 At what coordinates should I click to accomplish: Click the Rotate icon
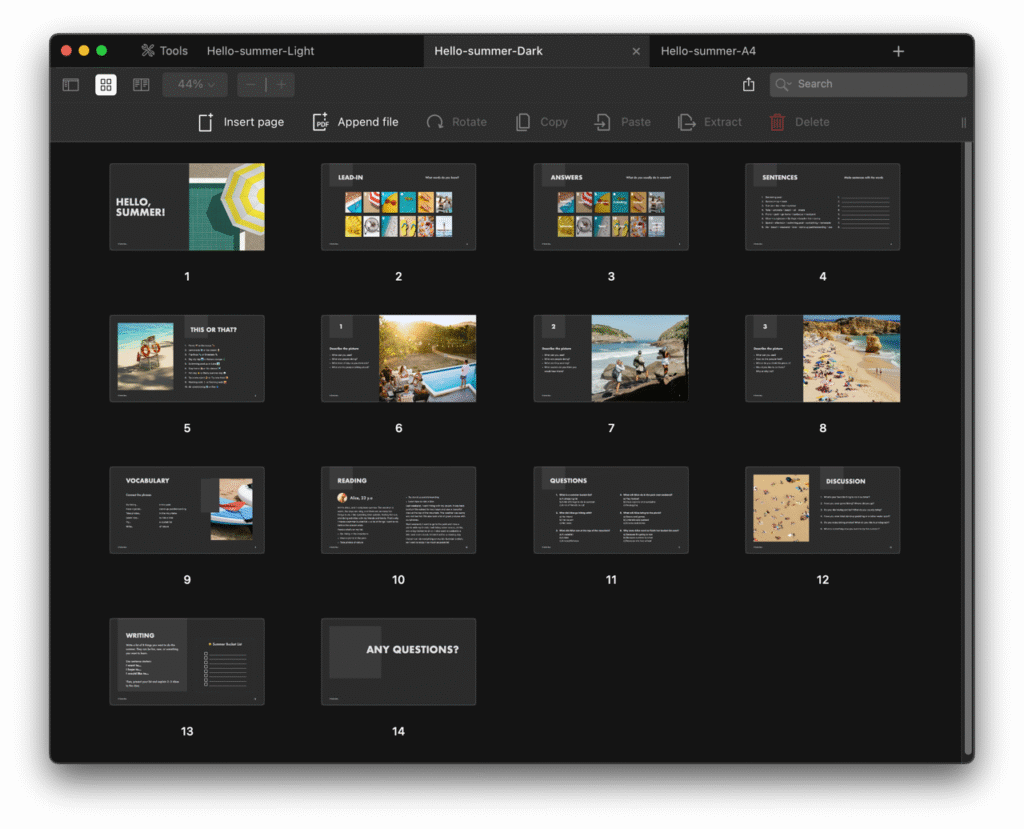coord(435,122)
